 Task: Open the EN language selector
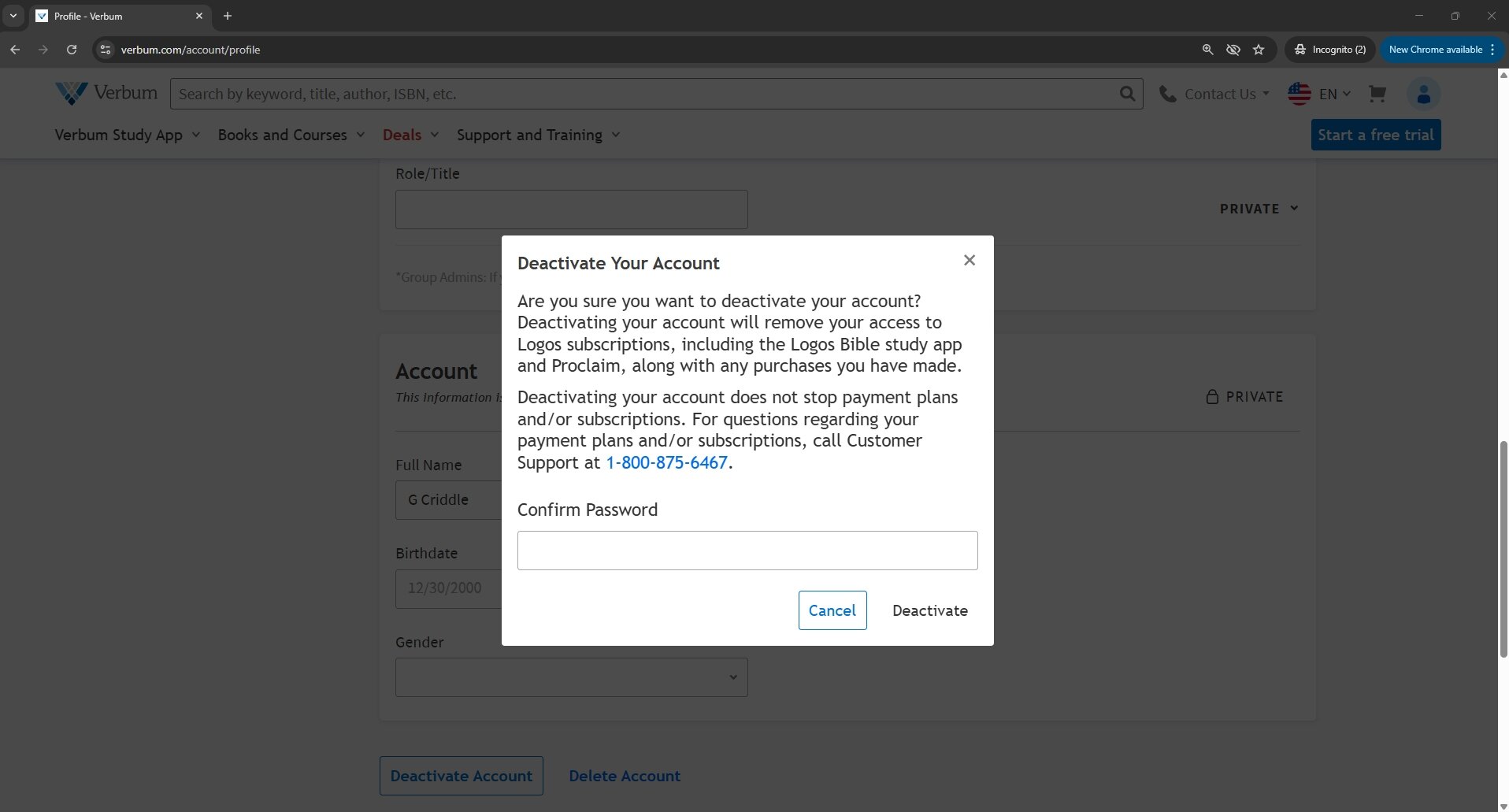1334,94
